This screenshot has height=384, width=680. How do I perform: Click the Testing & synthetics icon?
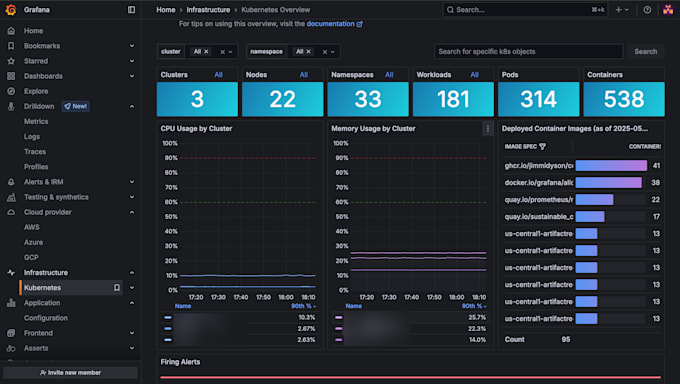click(11, 197)
